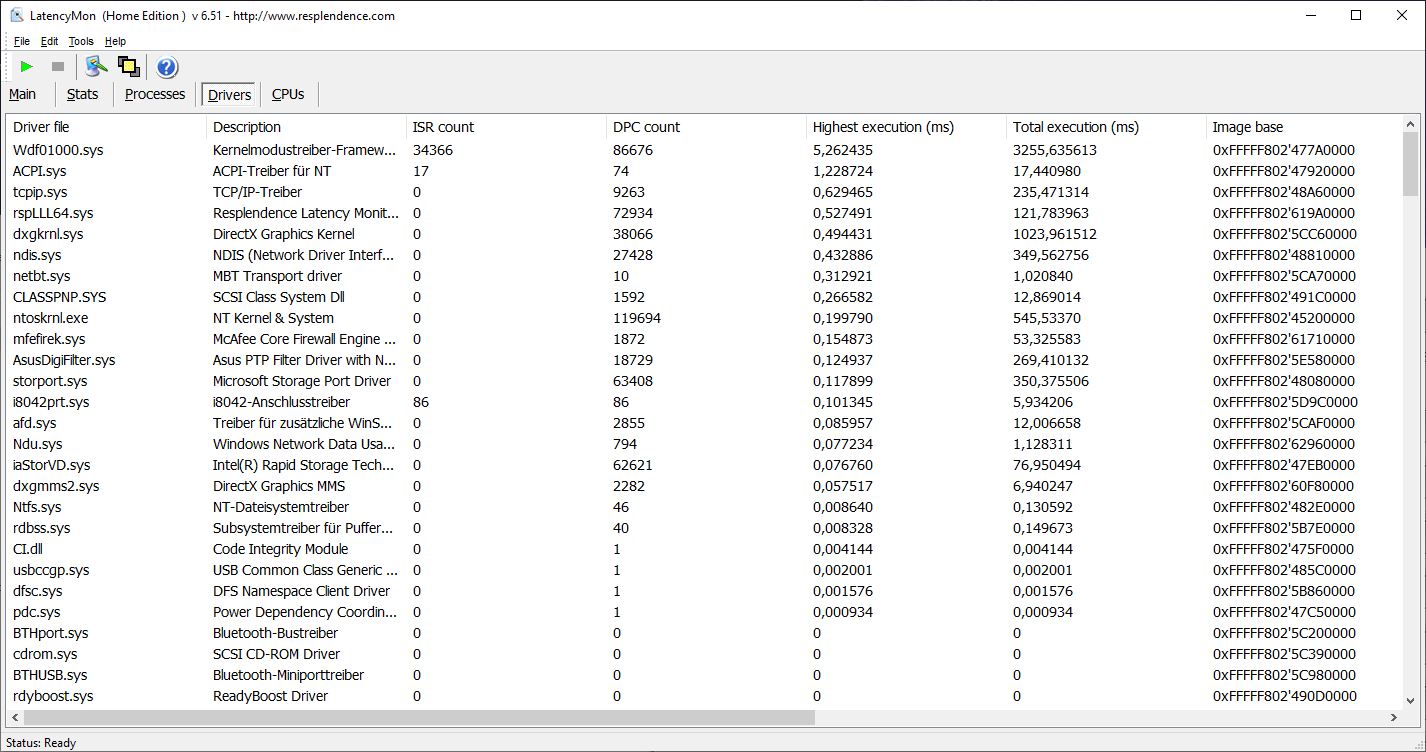Image resolution: width=1426 pixels, height=752 pixels.
Task: Select the Drivers tab
Action: (x=229, y=95)
